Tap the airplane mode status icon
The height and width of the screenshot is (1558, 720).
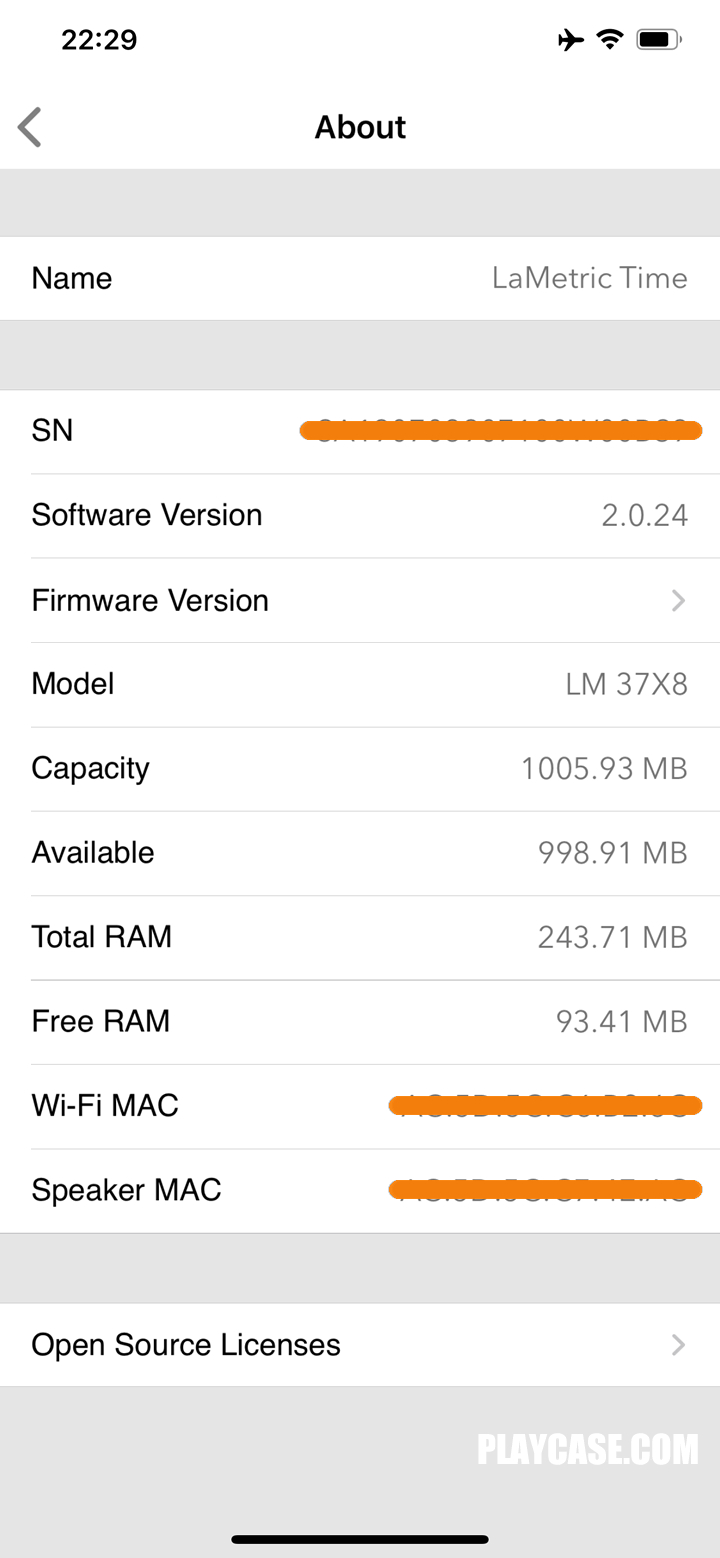tap(571, 40)
